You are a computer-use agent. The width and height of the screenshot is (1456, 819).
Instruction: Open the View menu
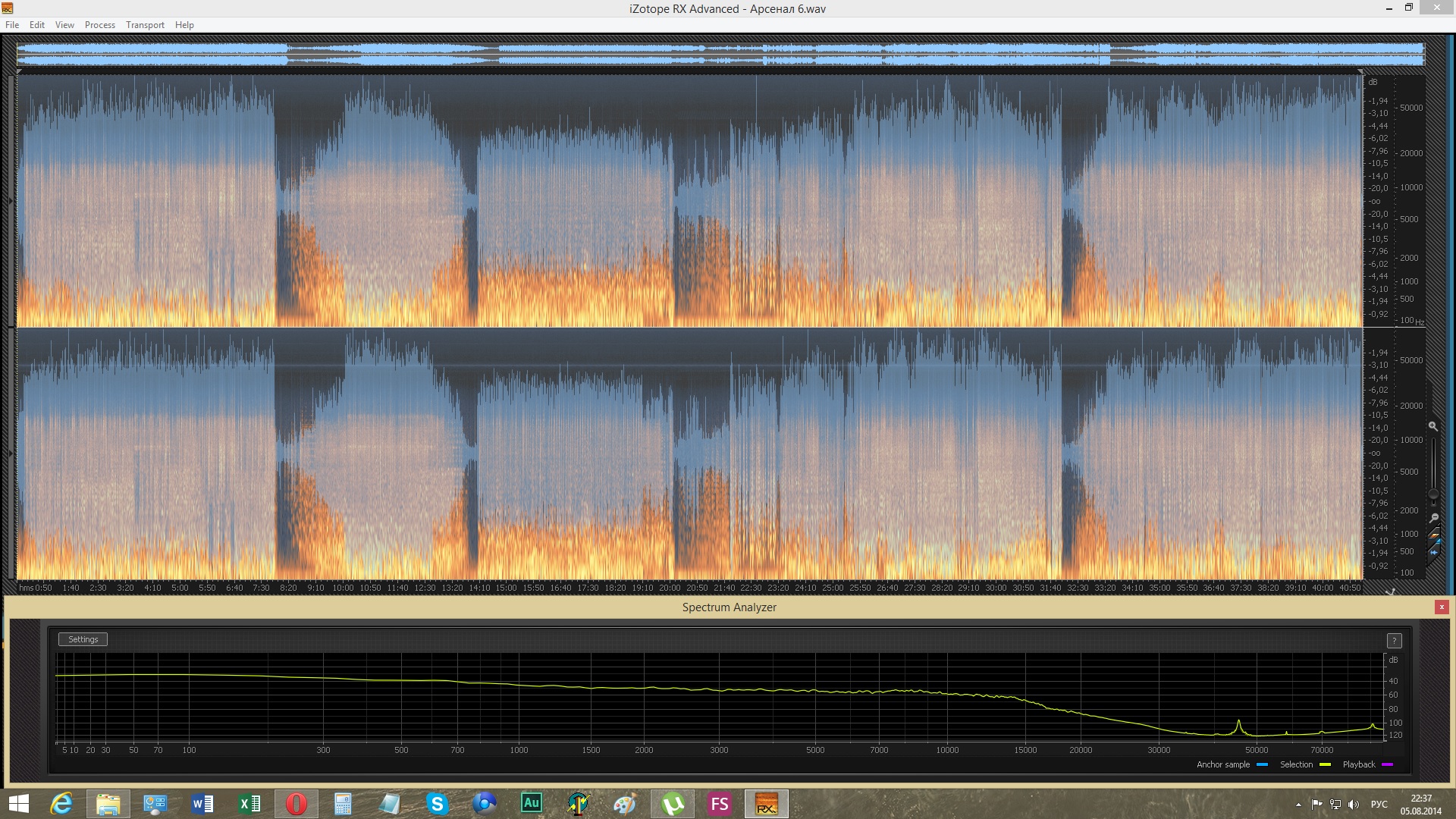(64, 25)
